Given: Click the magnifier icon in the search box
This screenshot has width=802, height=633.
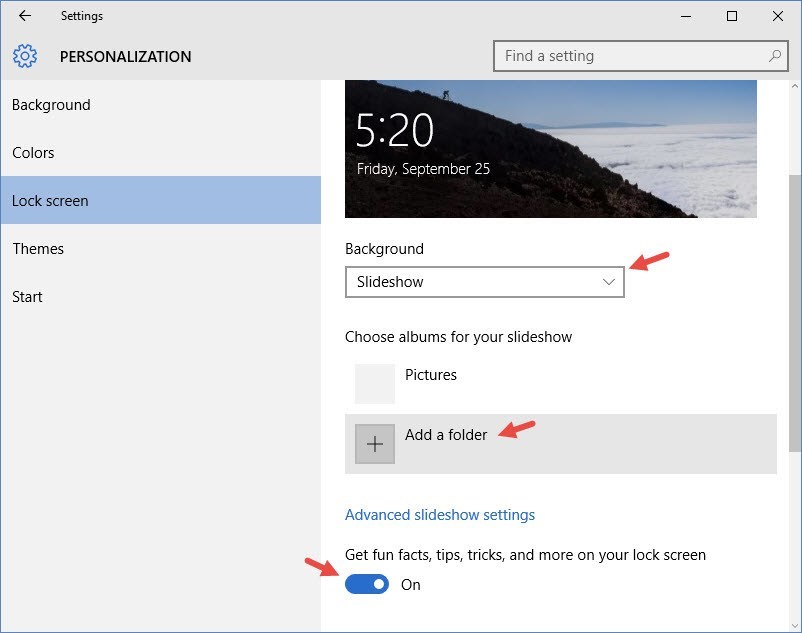Looking at the screenshot, I should (775, 56).
